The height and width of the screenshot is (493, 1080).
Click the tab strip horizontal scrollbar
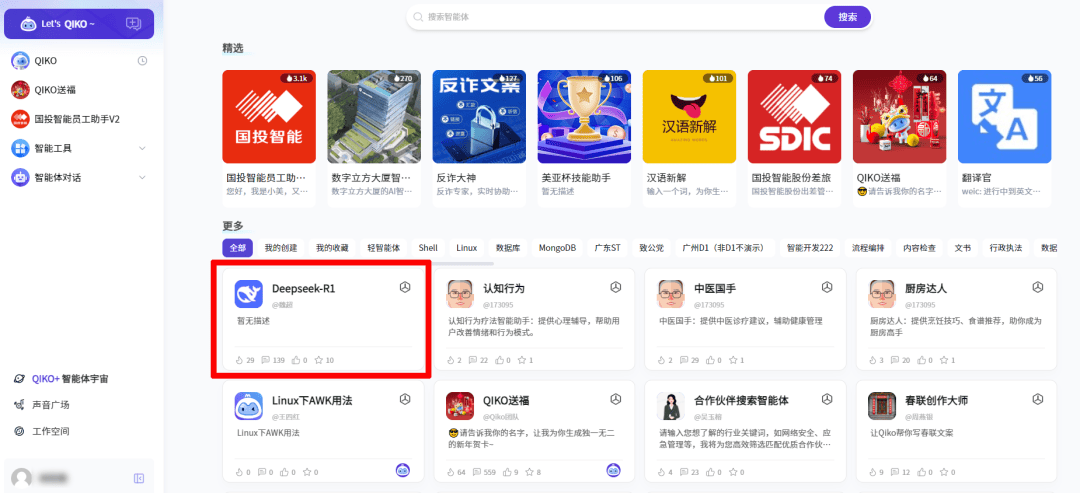click(358, 263)
